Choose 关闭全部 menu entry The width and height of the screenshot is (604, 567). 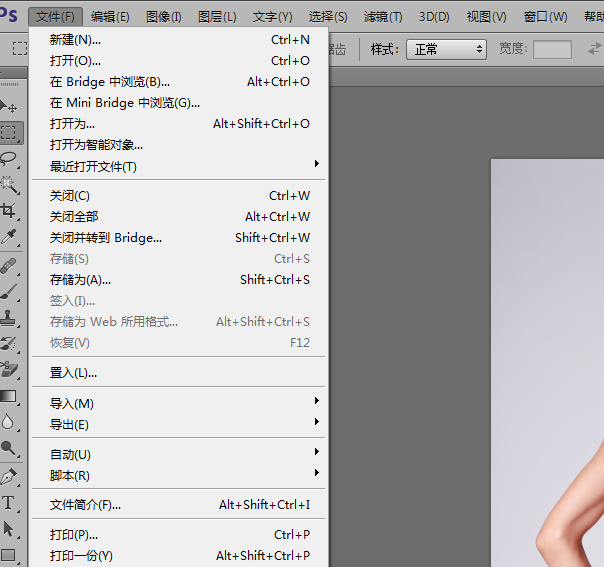click(179, 217)
